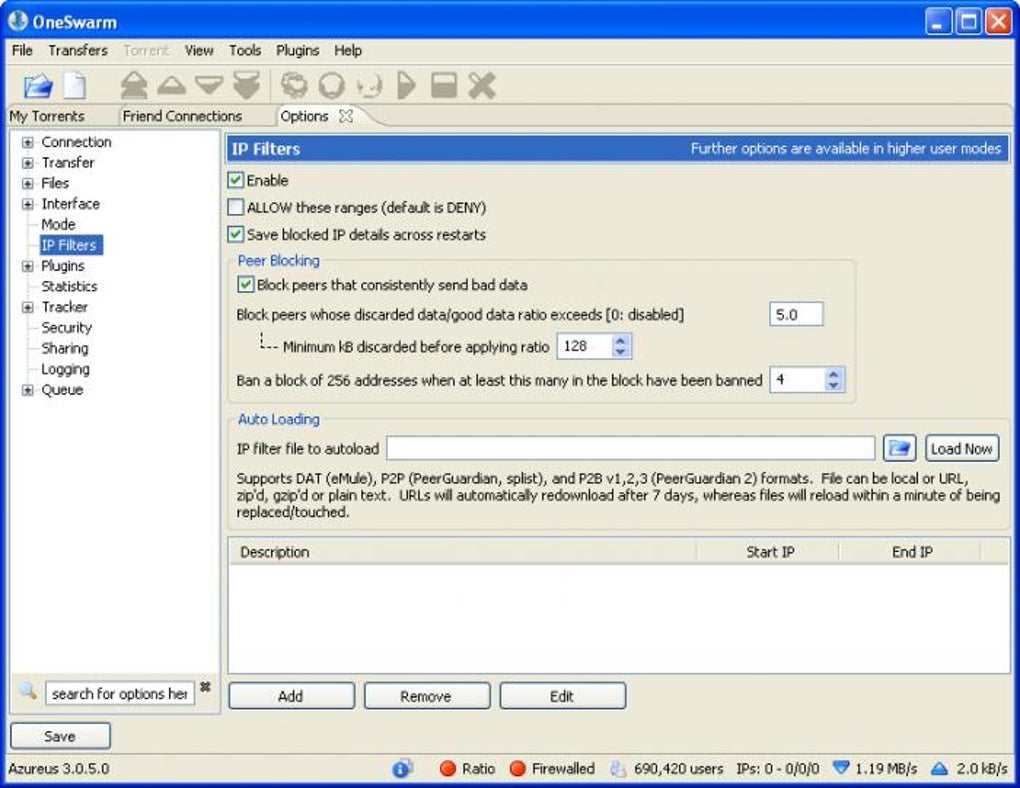Click the blue info status bar icon

click(x=402, y=768)
